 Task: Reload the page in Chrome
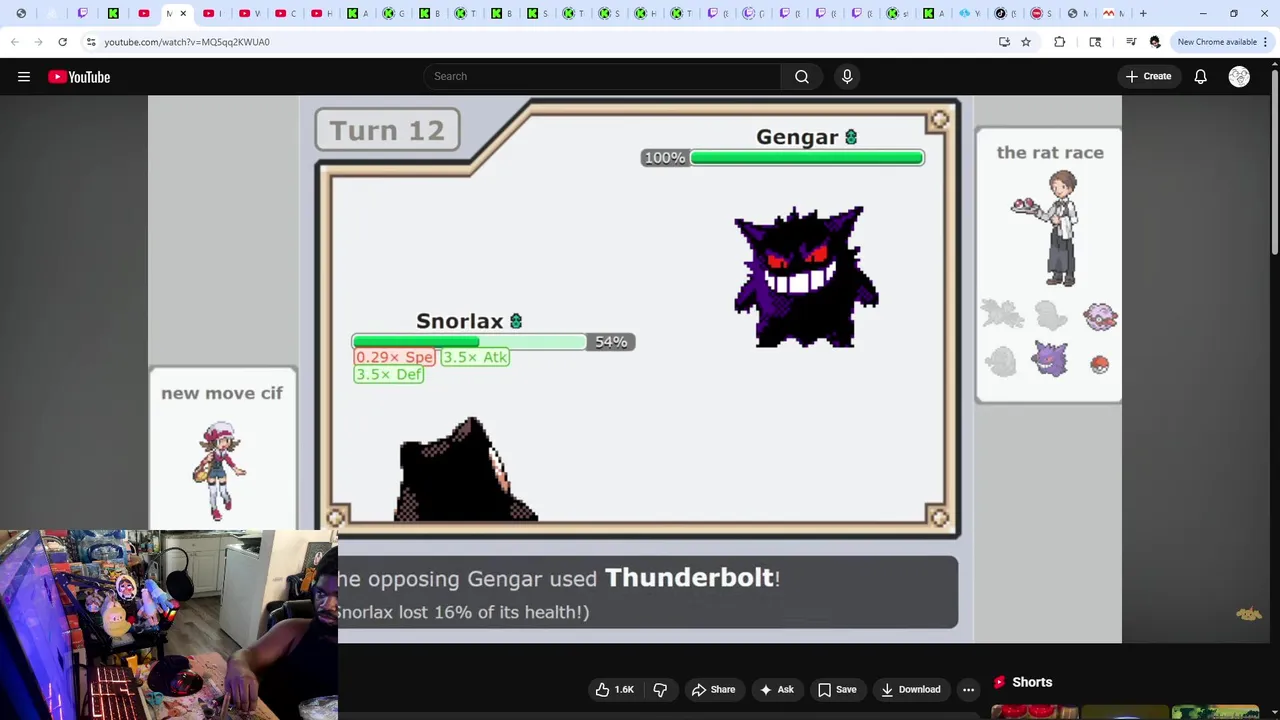tap(62, 42)
